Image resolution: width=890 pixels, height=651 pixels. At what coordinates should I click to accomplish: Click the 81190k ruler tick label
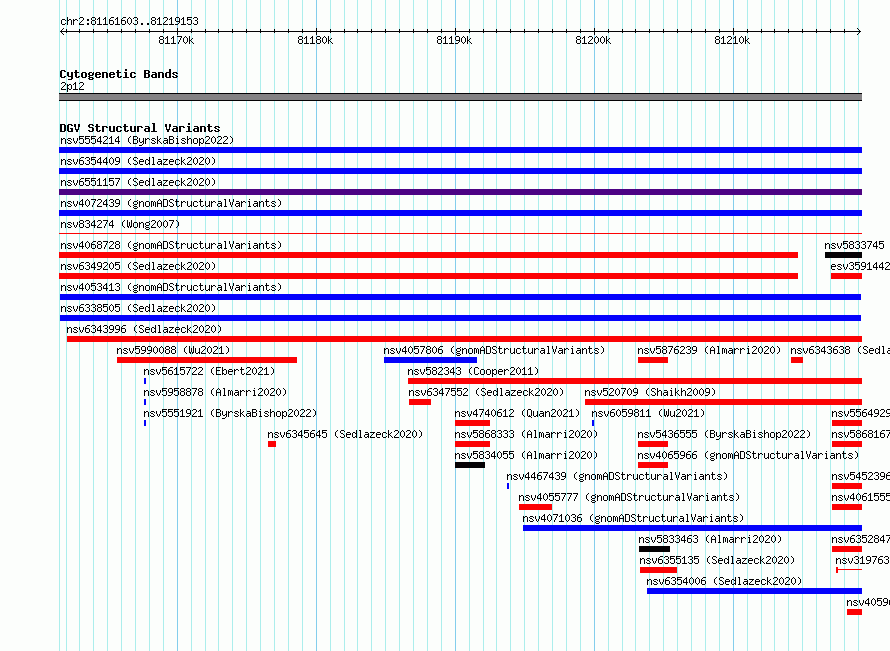[454, 40]
